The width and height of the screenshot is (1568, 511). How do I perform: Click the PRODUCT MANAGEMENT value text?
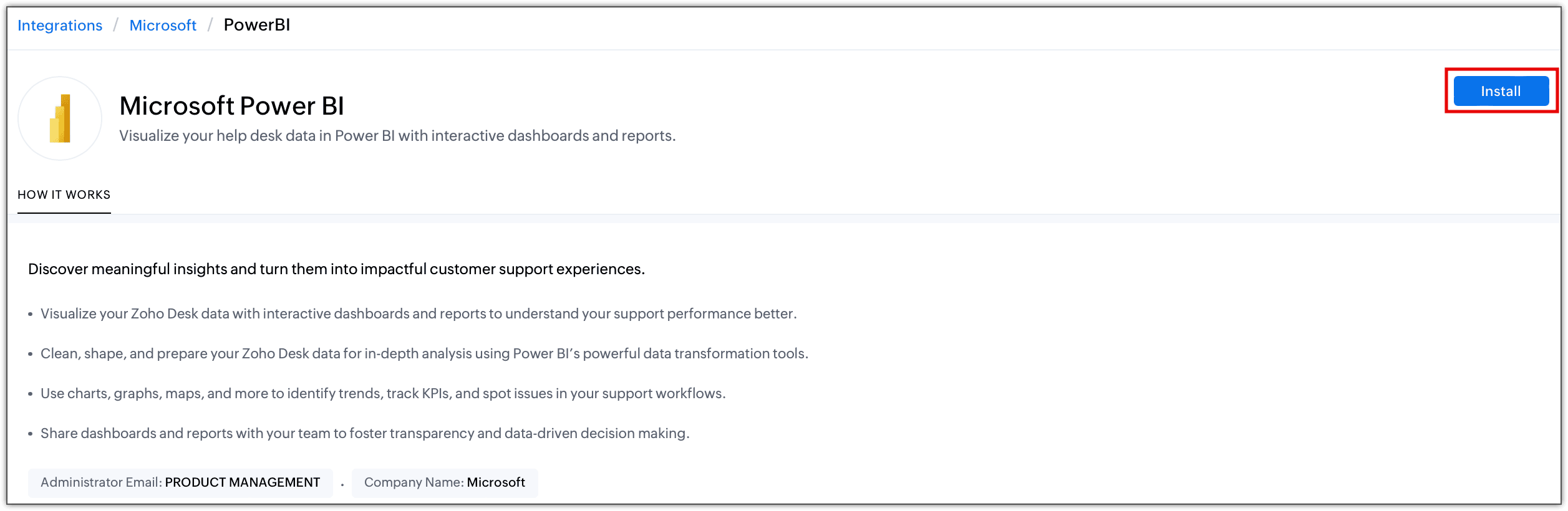click(x=243, y=482)
